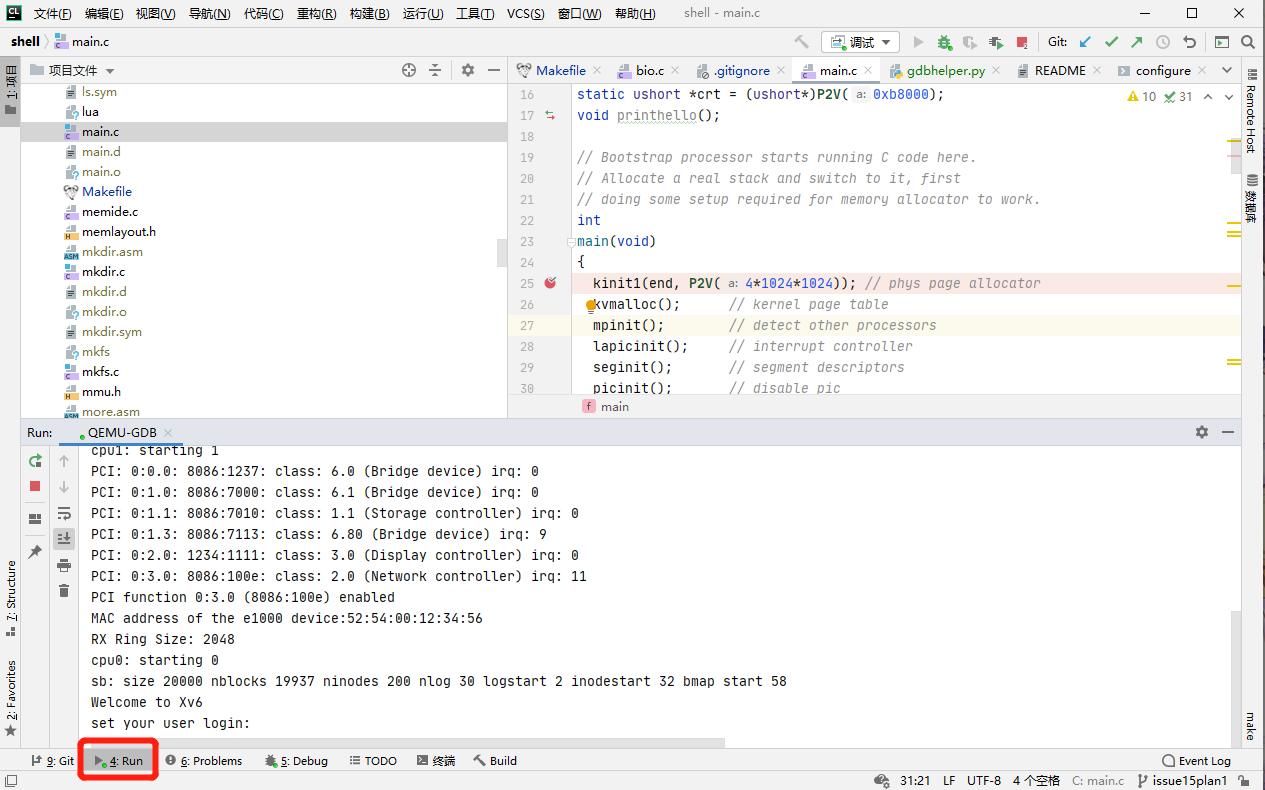The height and width of the screenshot is (790, 1265).
Task: Click the Debug bug icon in the toolbar
Action: [x=944, y=42]
